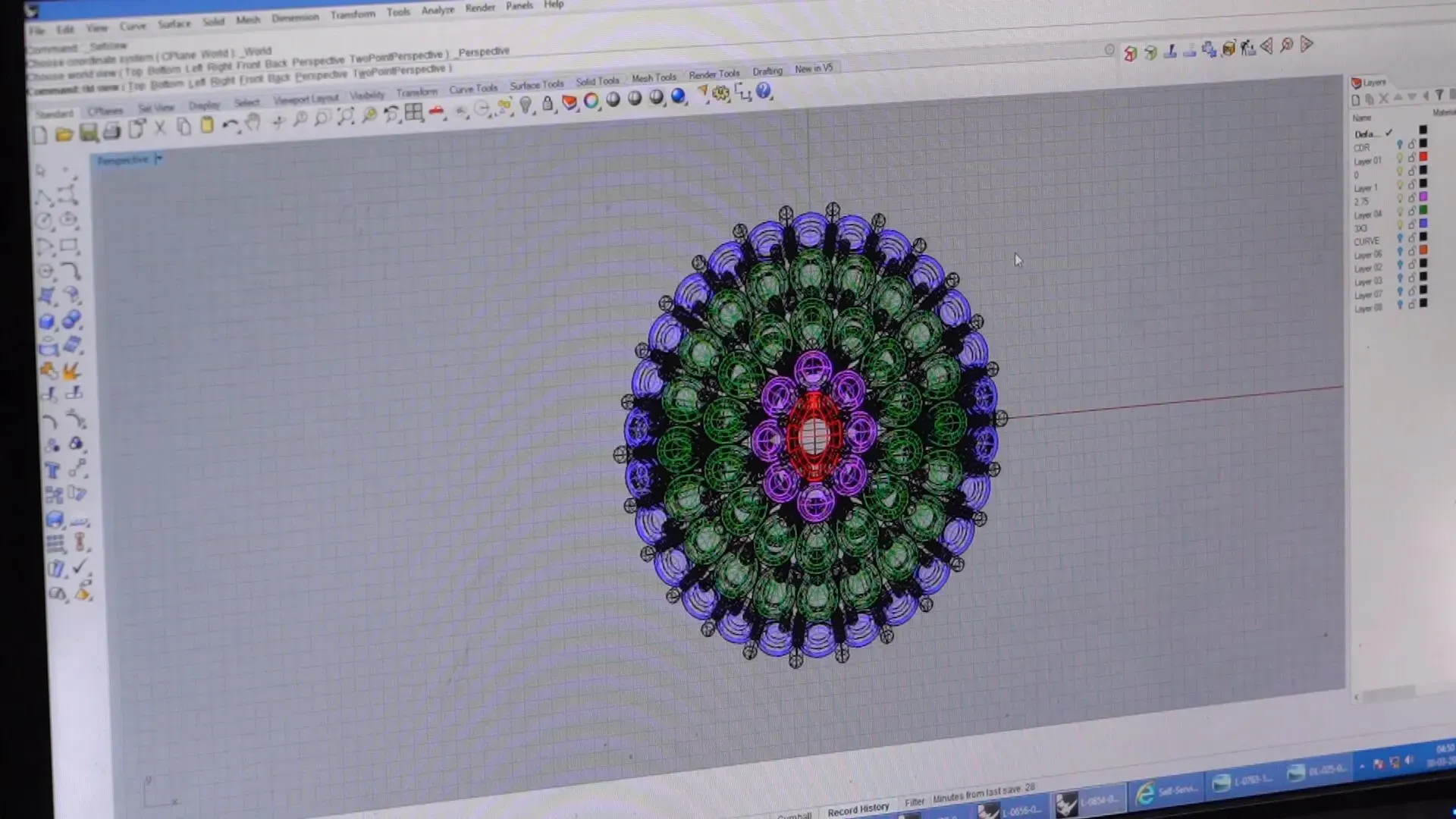Switch to the Solid Tools toolbar tab
The width and height of the screenshot is (1456, 819).
[x=598, y=81]
